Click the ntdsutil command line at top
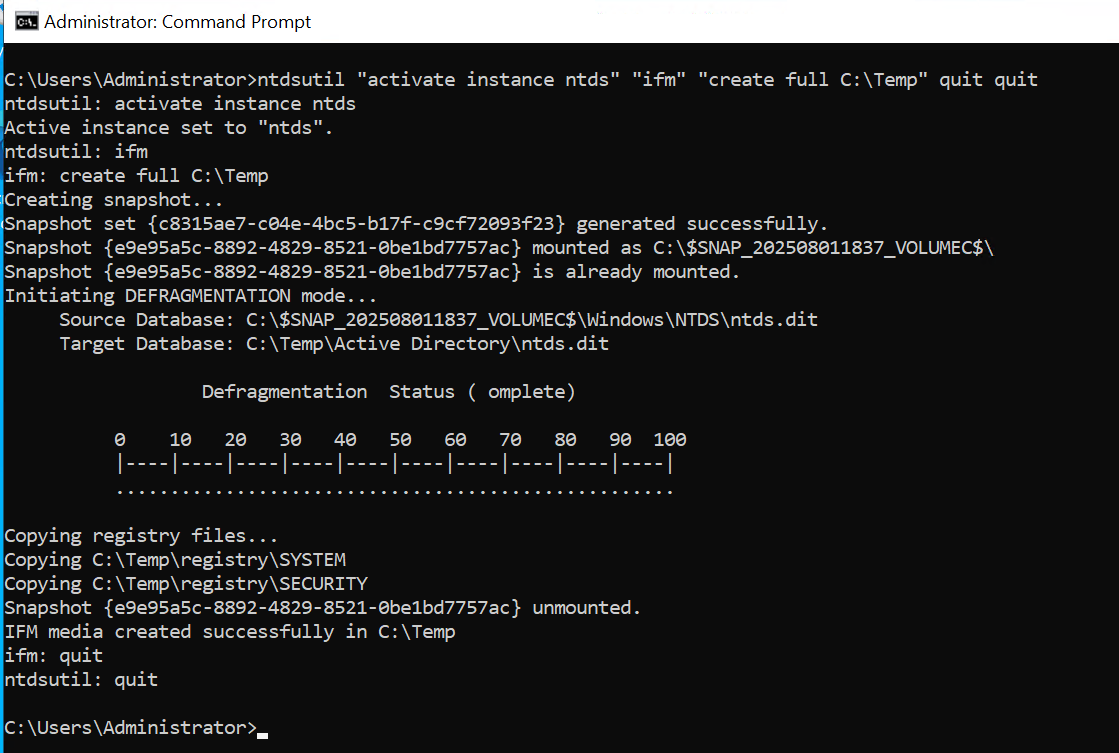 [x=521, y=79]
